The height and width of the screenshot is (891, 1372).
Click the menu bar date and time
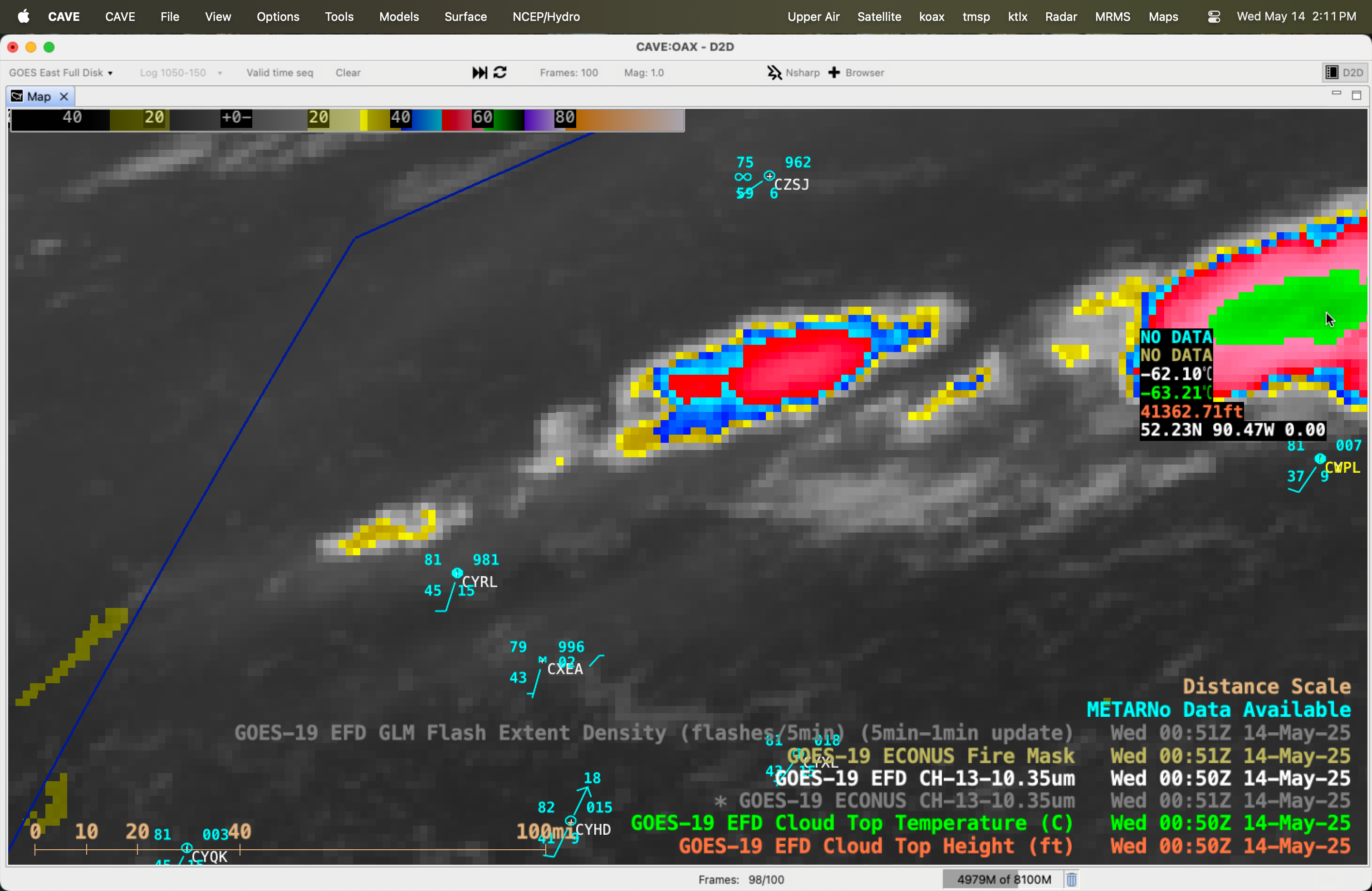point(1297,17)
